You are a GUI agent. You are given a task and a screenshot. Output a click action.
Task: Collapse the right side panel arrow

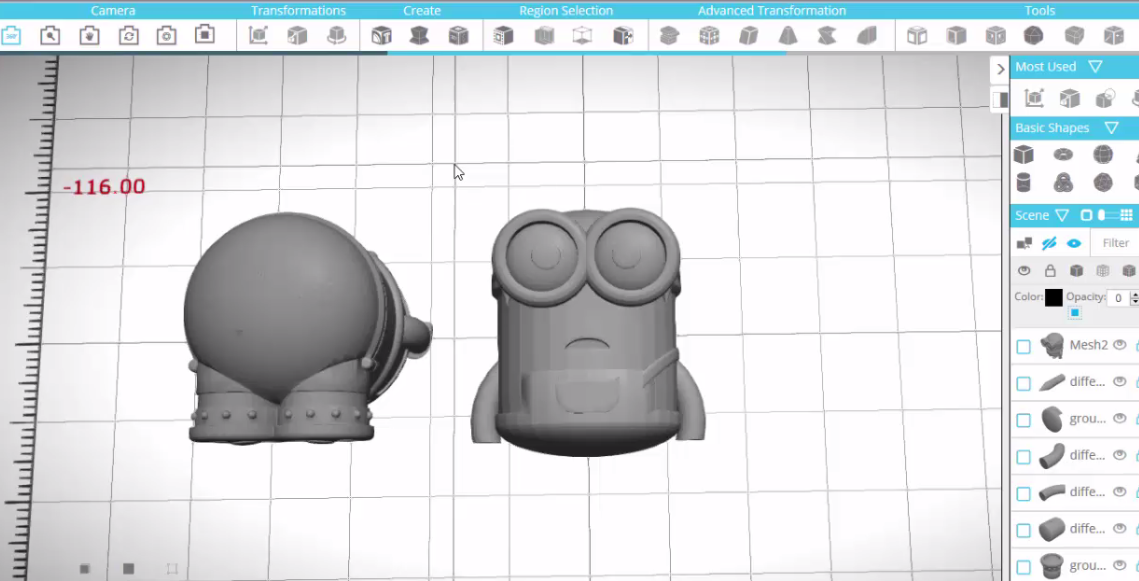coord(1000,69)
